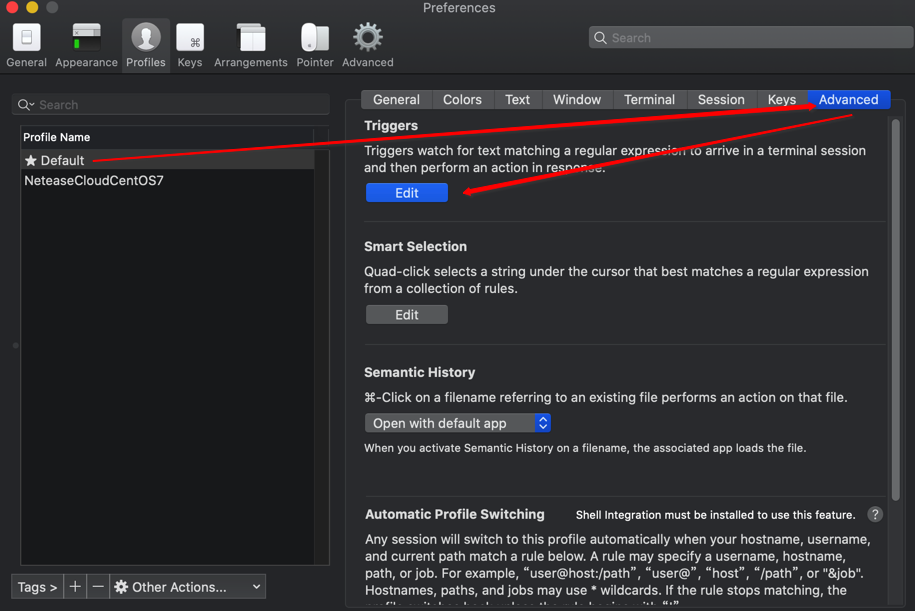The width and height of the screenshot is (915, 611).
Task: Switch to the profile Advanced tab
Action: click(848, 100)
